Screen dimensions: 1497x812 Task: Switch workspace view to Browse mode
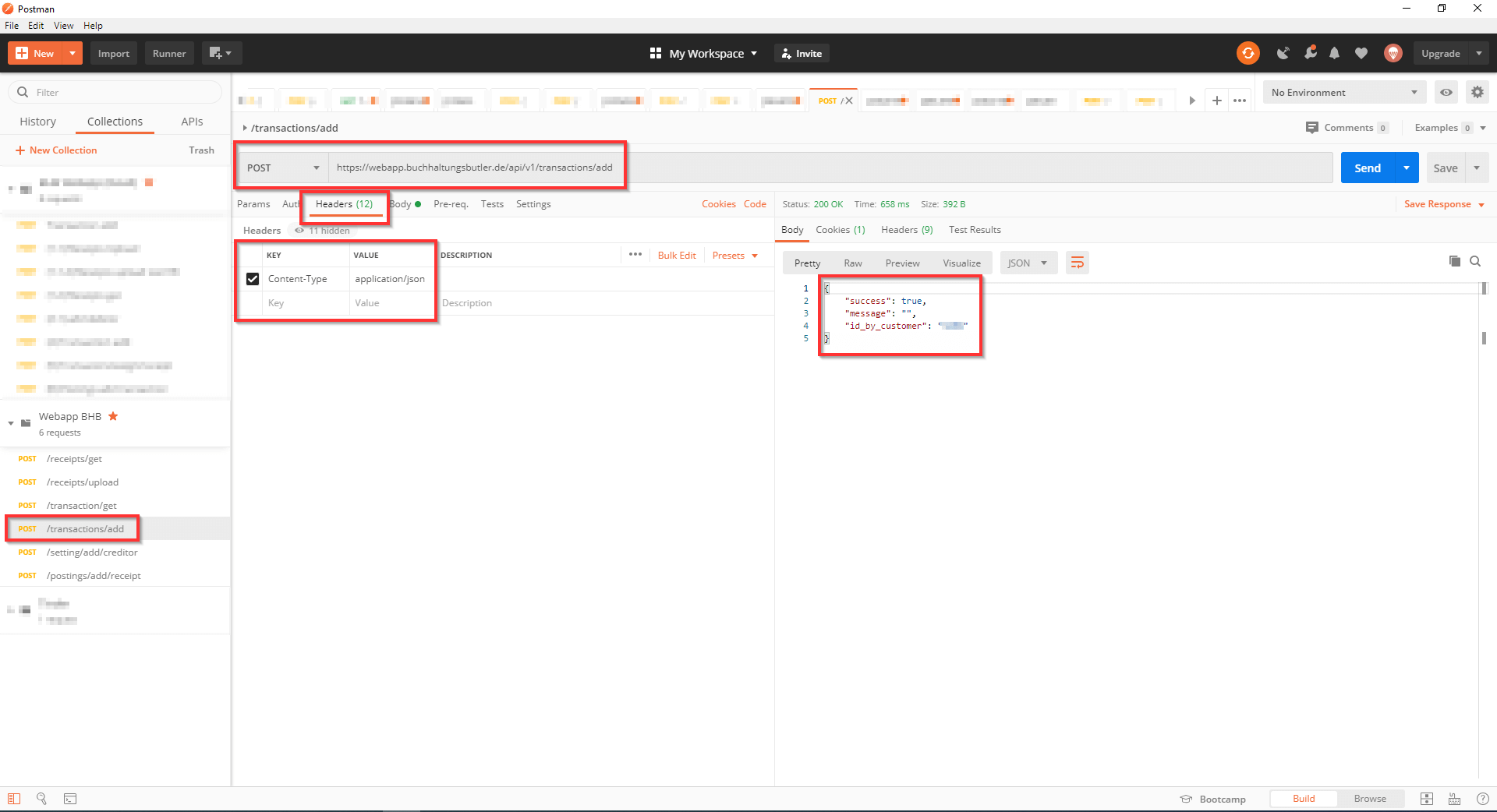(1370, 798)
